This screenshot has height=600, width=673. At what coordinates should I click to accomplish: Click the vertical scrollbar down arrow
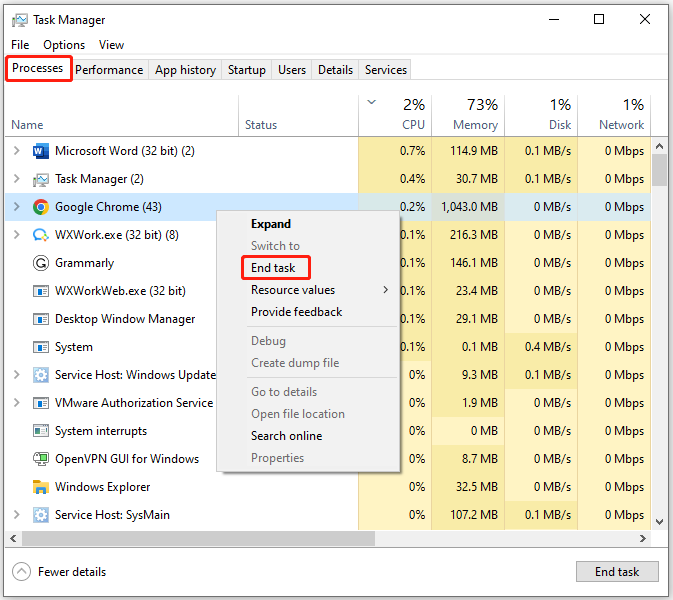click(x=660, y=522)
